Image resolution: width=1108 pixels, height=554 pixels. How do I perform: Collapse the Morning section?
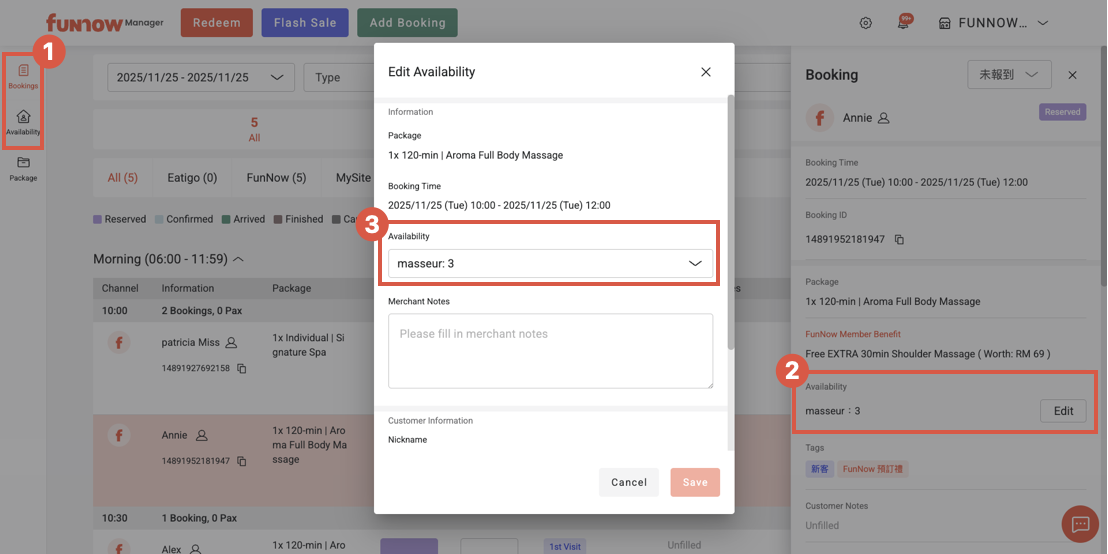[239, 259]
